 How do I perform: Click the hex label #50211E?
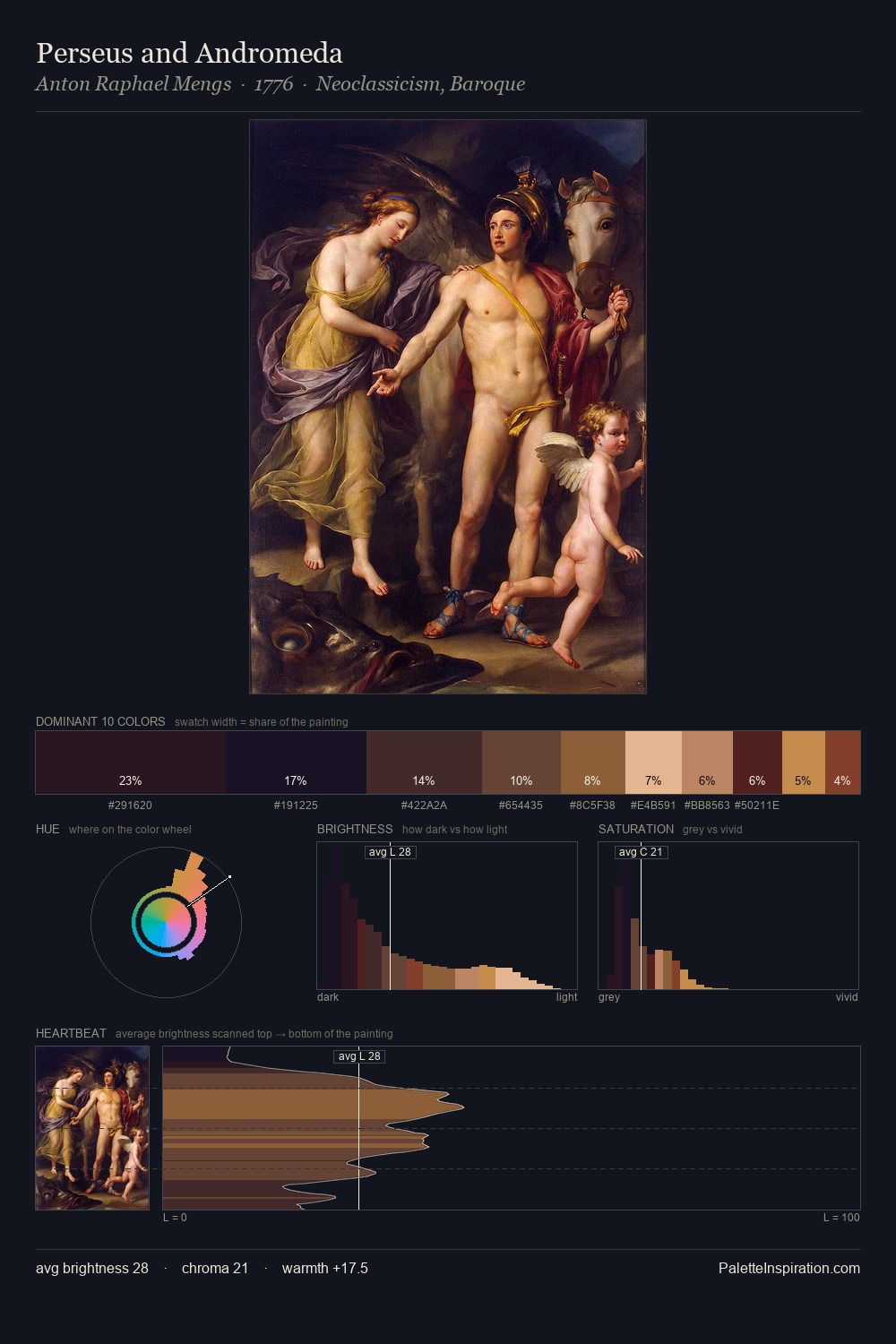click(757, 806)
